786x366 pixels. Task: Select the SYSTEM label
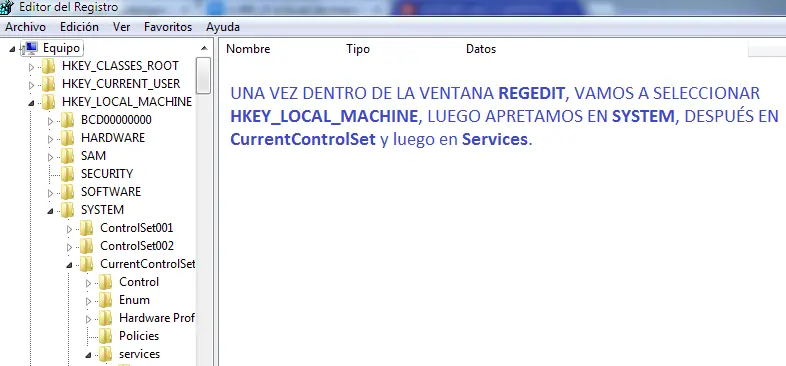pyautogui.click(x=102, y=210)
